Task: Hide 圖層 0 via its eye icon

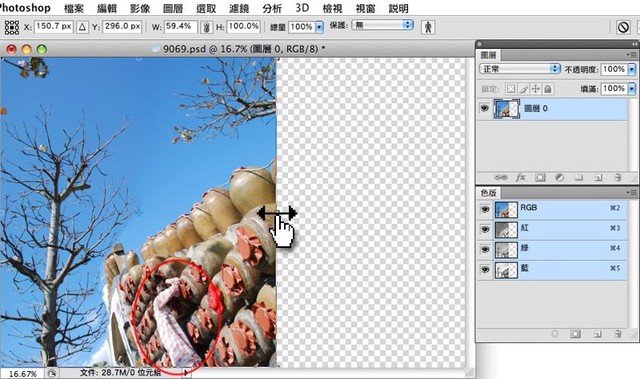Action: pyautogui.click(x=484, y=109)
